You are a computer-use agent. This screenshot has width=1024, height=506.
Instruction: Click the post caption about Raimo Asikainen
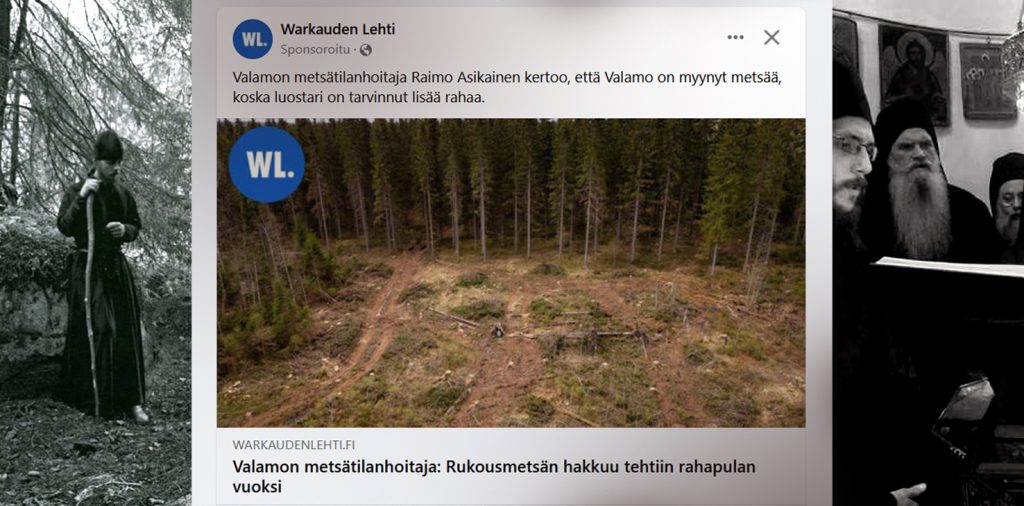pos(507,87)
